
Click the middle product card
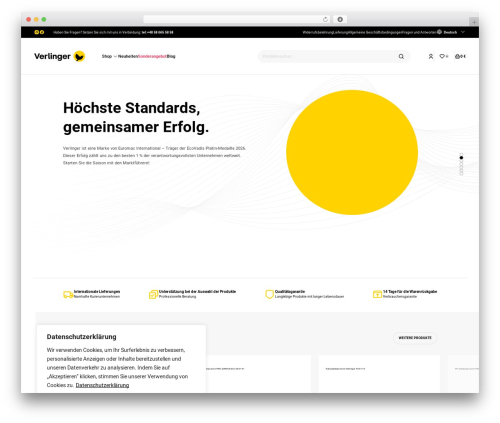pyautogui.click(x=379, y=374)
